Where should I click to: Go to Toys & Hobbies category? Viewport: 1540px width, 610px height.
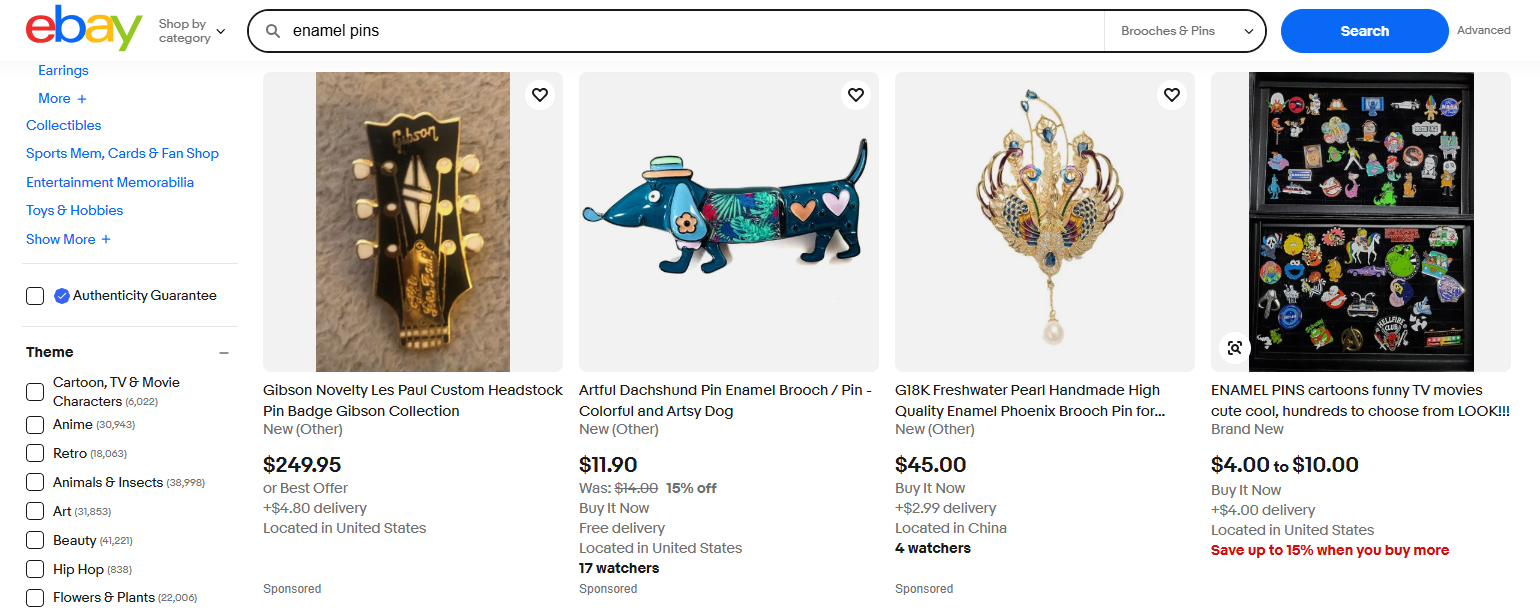point(75,211)
